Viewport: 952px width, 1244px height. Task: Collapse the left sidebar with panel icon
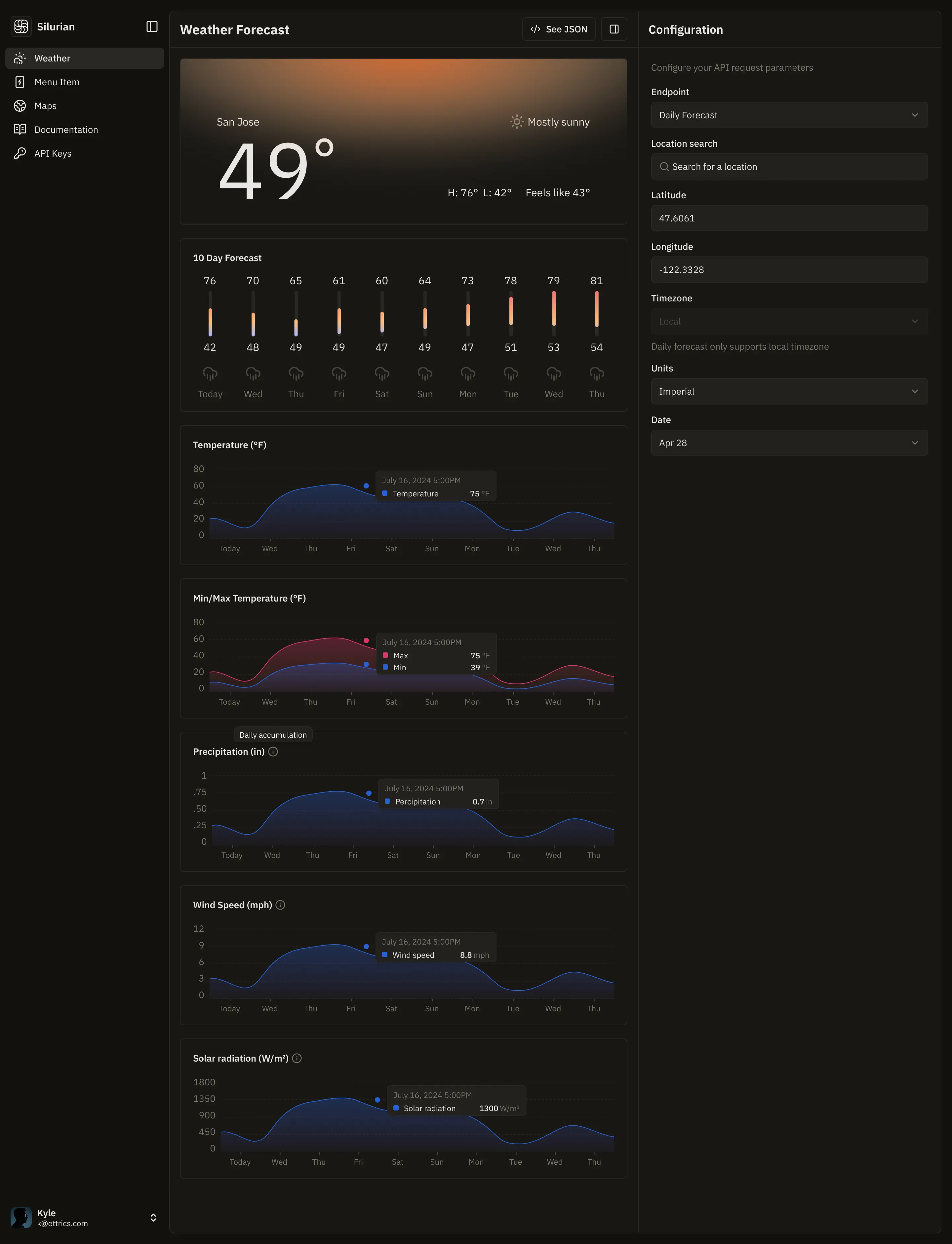tap(152, 27)
